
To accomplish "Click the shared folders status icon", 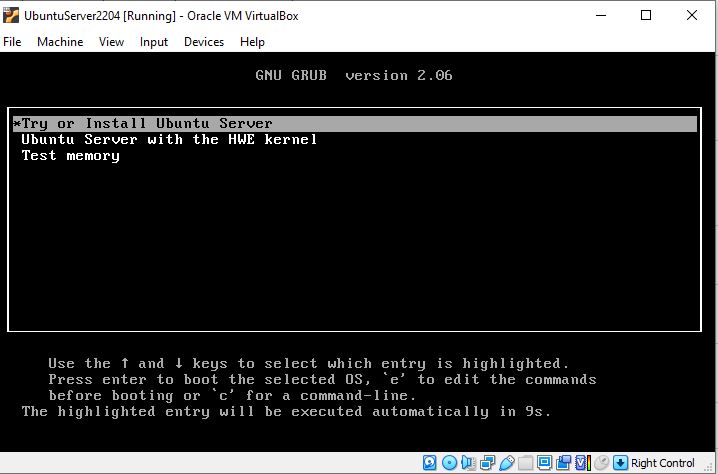I will click(525, 463).
